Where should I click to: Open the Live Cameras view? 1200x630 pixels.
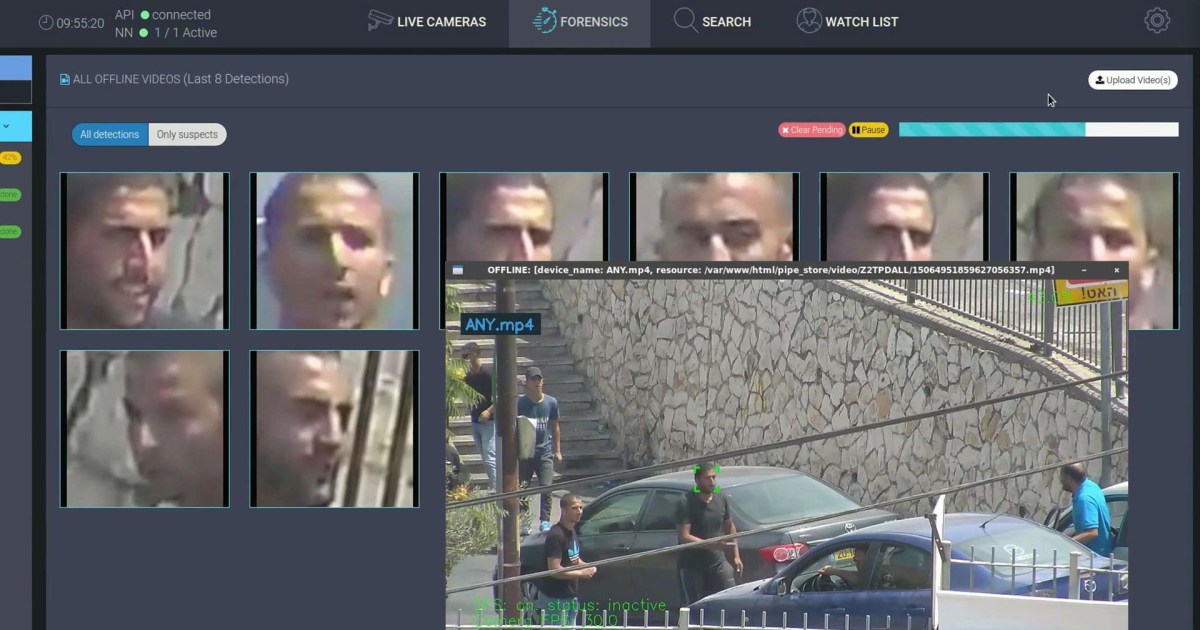[428, 21]
